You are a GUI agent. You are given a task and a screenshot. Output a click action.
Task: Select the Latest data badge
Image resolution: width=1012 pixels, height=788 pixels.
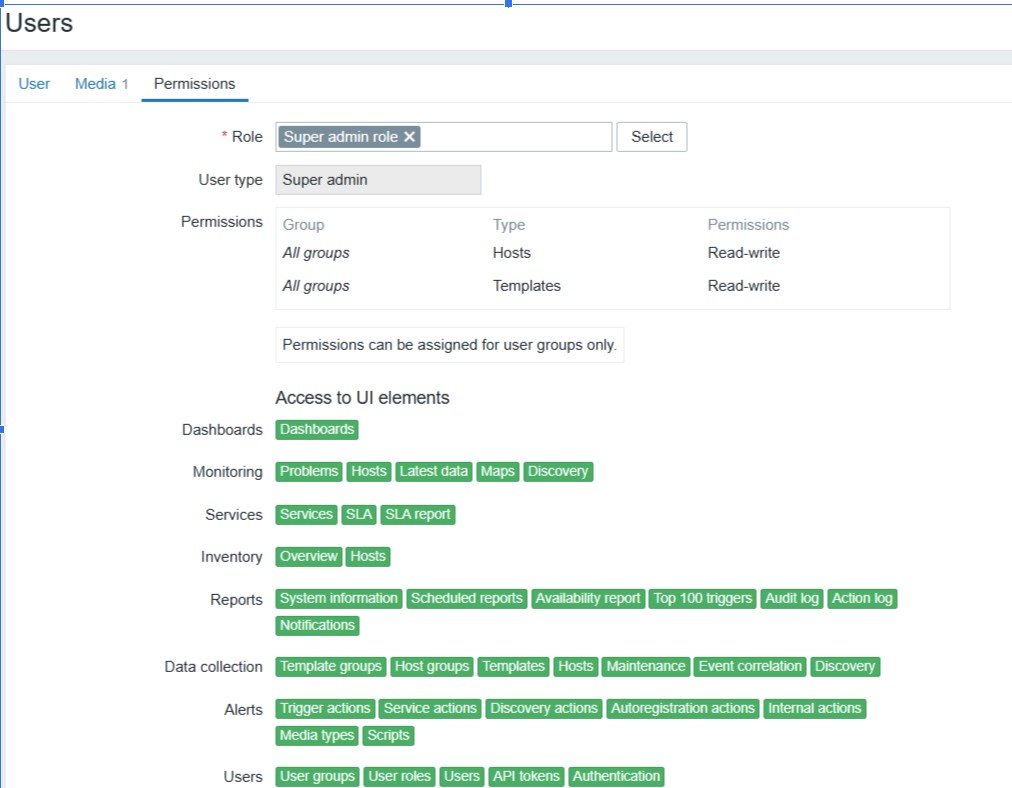coord(433,471)
